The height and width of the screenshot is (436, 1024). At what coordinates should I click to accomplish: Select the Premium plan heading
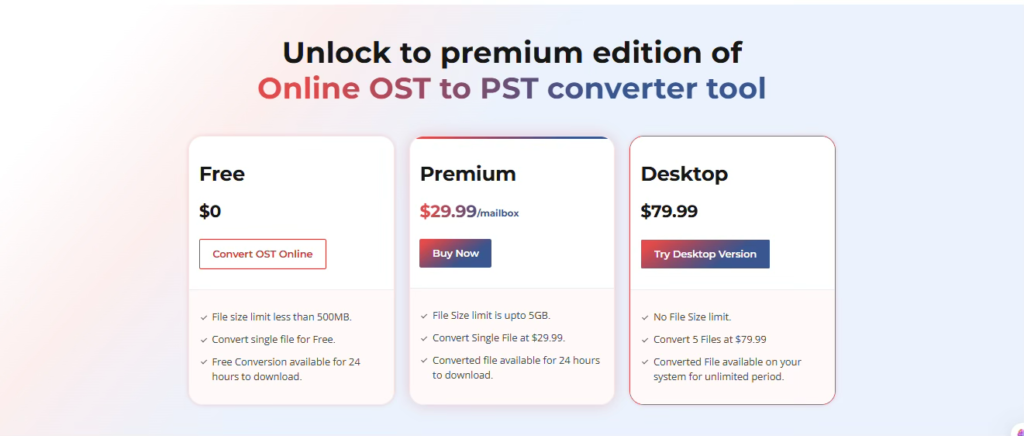468,174
